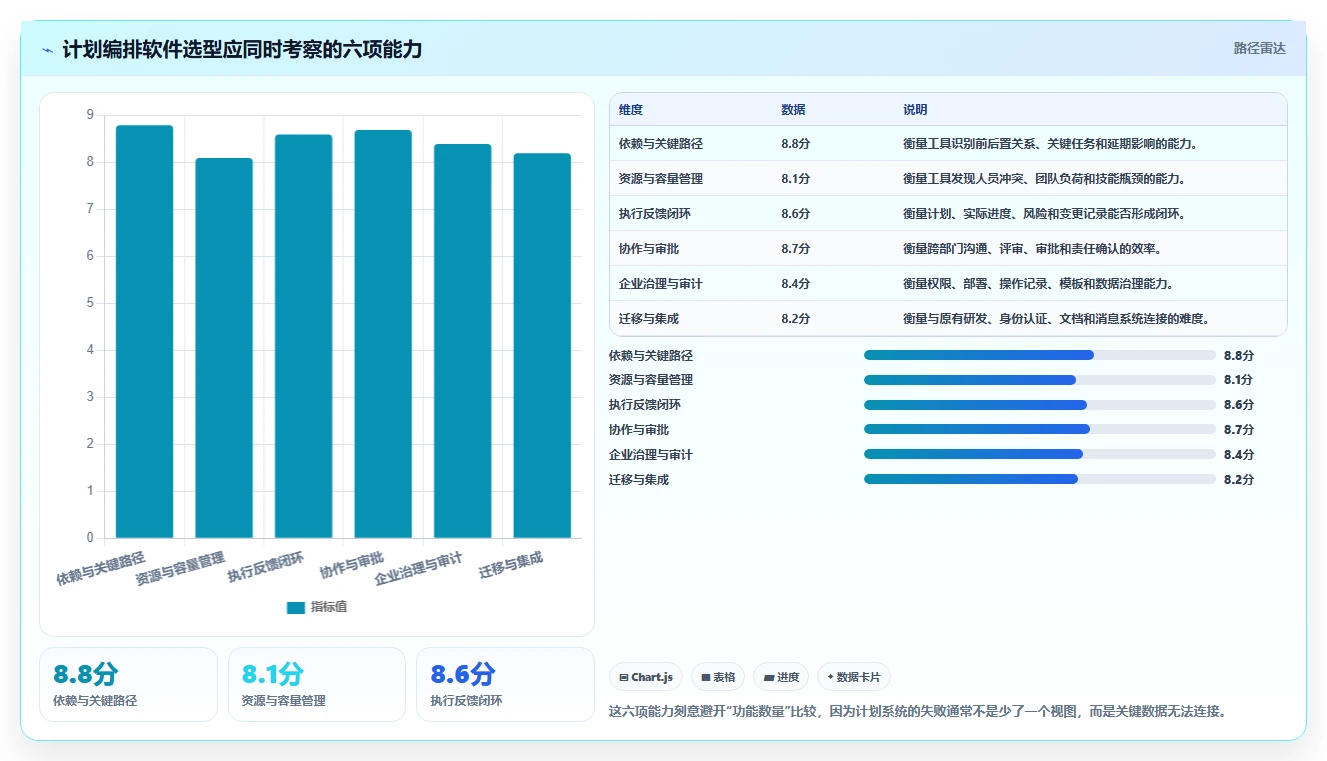Select the 协作与审批 table cell

[649, 249]
